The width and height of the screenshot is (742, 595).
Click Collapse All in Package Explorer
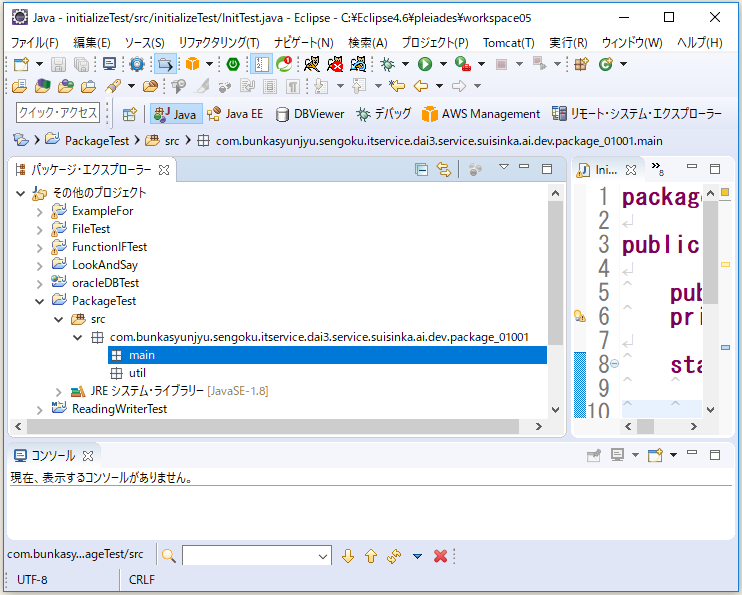click(x=421, y=169)
